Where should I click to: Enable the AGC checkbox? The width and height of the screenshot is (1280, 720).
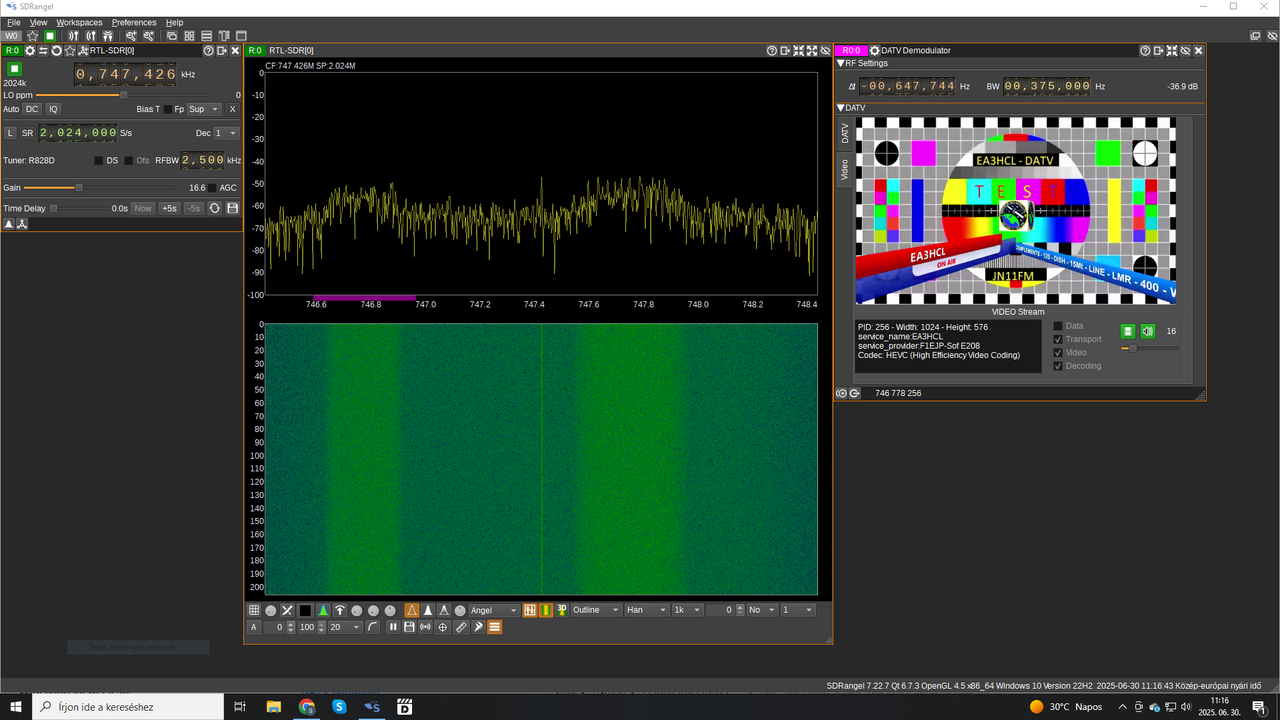212,188
